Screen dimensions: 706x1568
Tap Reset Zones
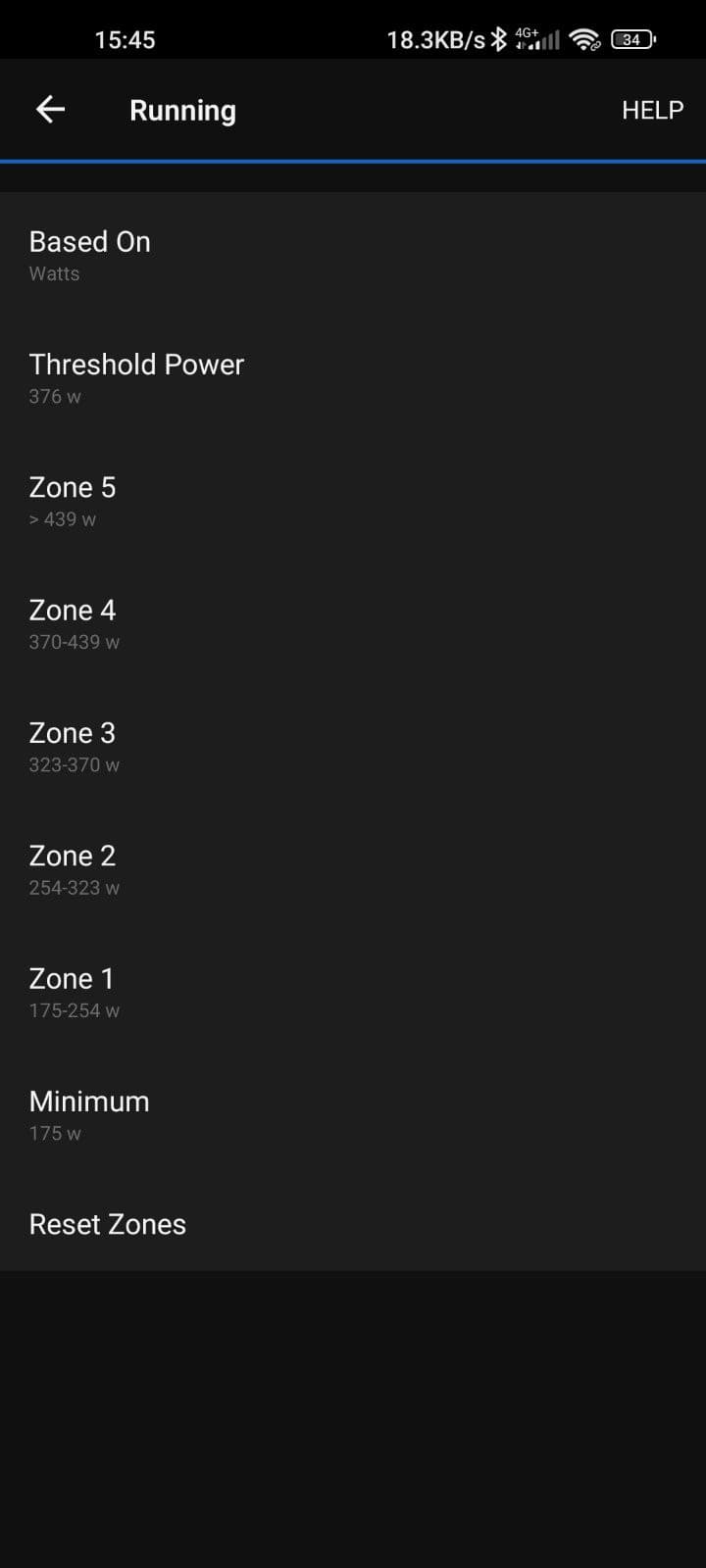353,1224
